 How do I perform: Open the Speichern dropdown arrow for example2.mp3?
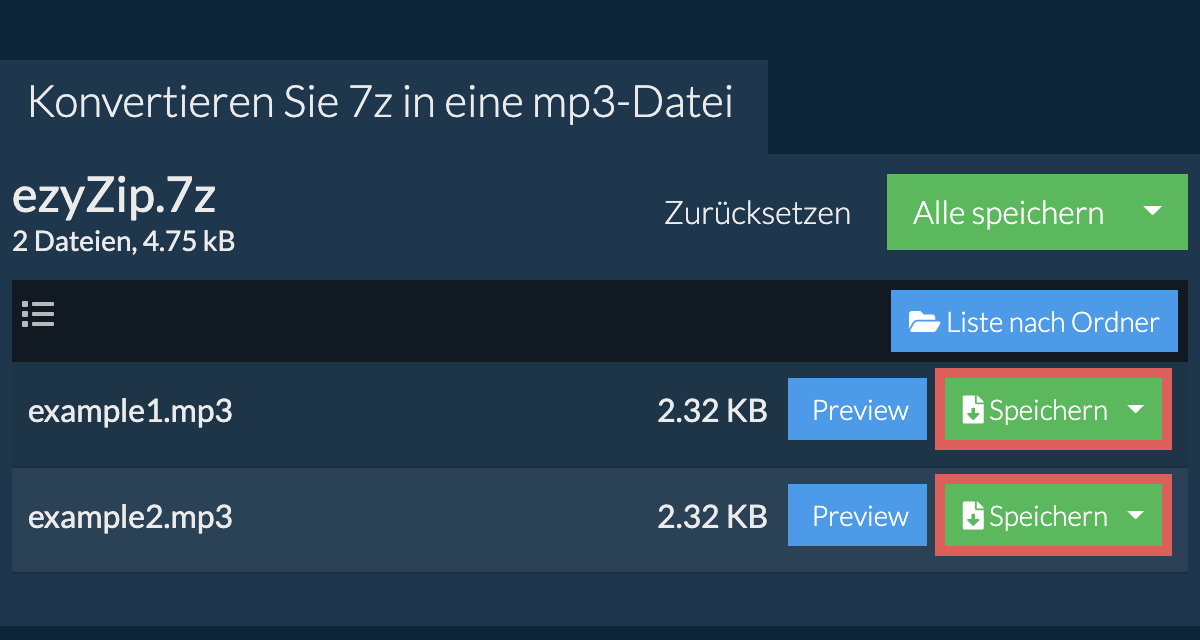tap(1135, 516)
